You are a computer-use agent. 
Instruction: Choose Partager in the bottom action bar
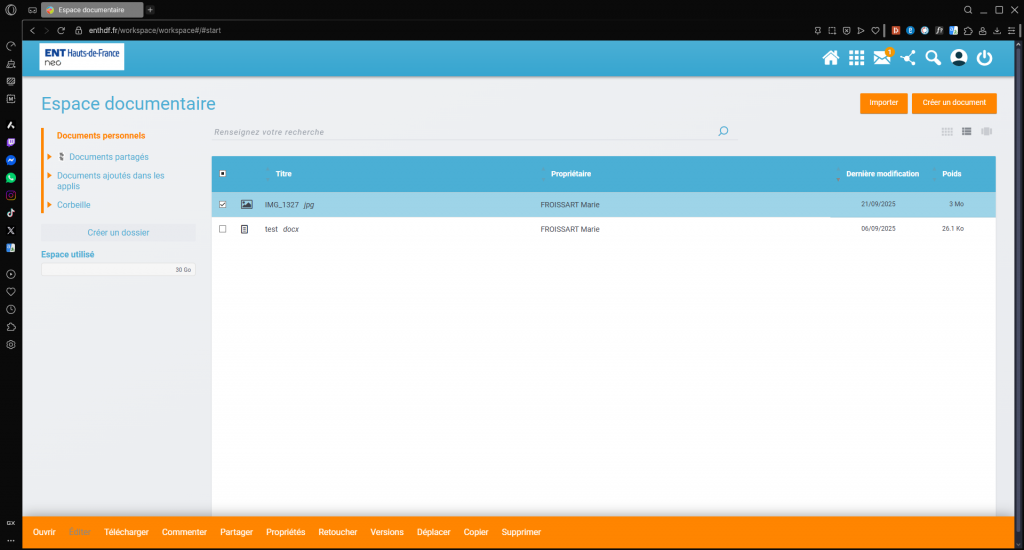click(236, 532)
